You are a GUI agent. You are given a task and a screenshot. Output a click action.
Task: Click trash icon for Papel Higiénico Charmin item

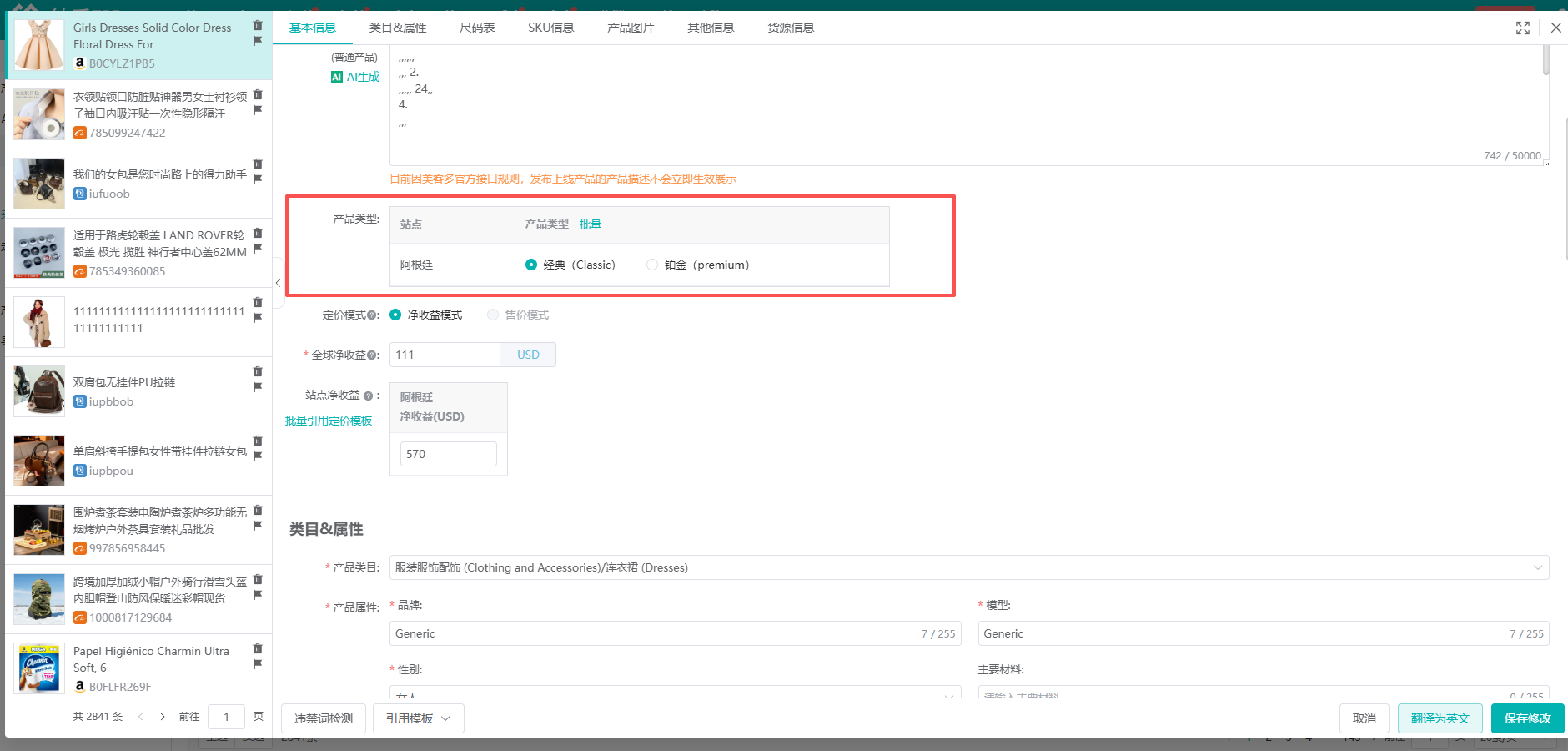[258, 648]
